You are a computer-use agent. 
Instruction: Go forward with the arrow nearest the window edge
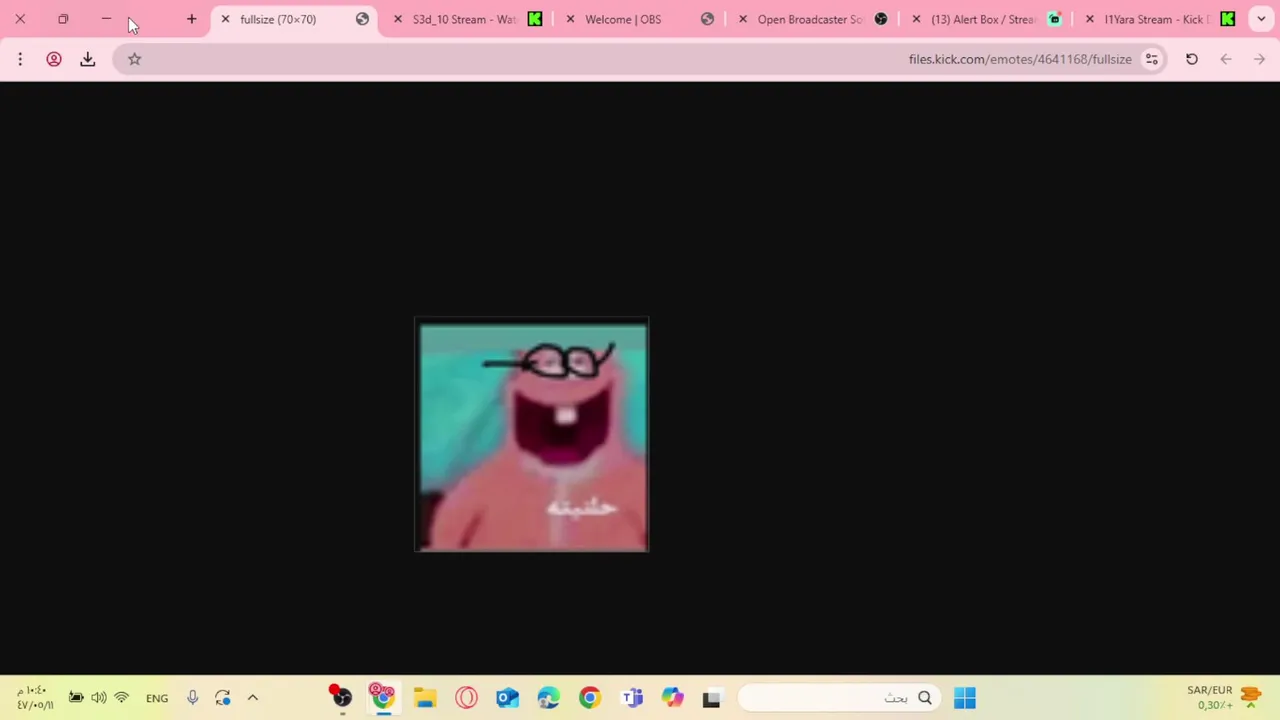click(x=1260, y=59)
